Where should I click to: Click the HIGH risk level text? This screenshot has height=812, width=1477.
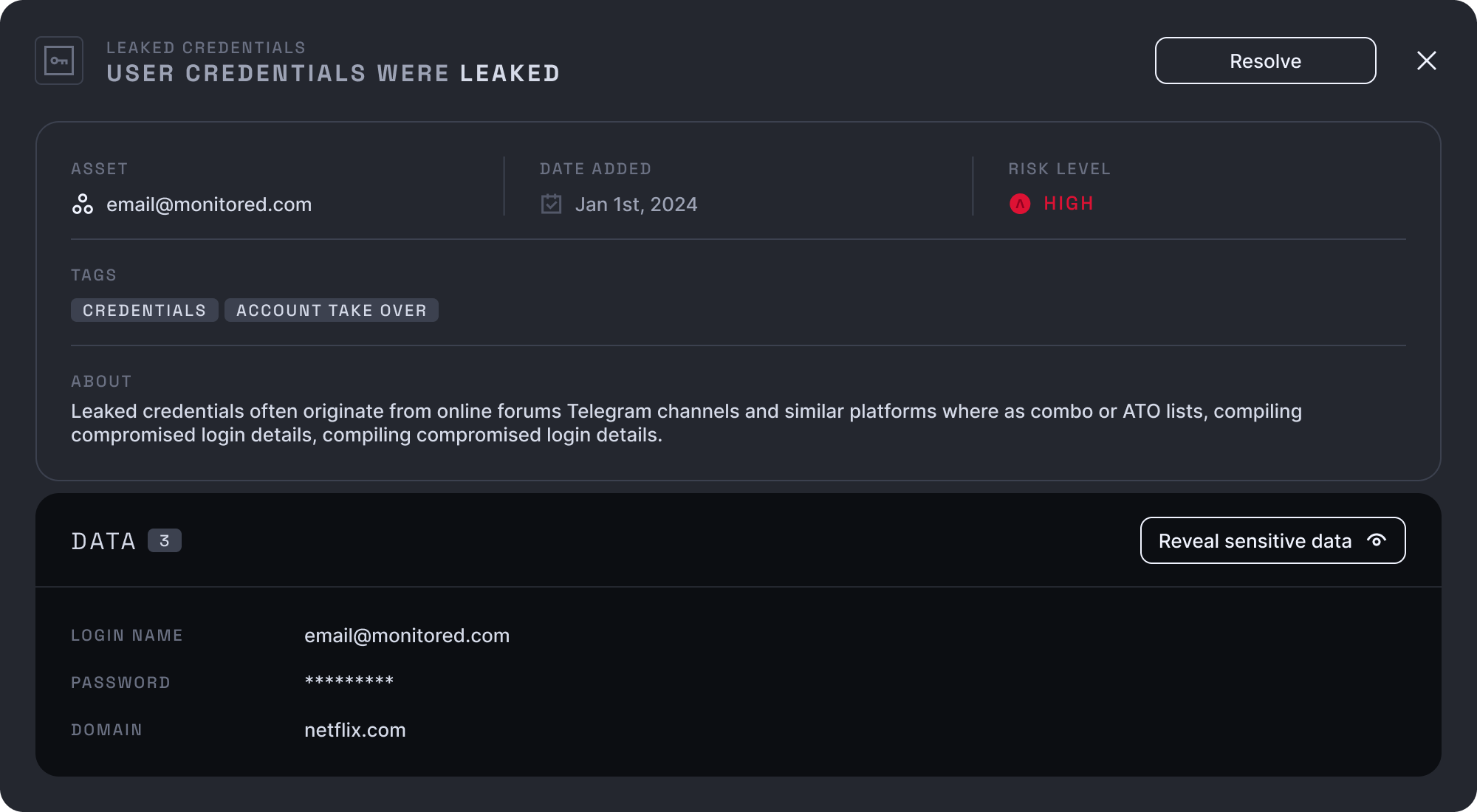coord(1069,204)
